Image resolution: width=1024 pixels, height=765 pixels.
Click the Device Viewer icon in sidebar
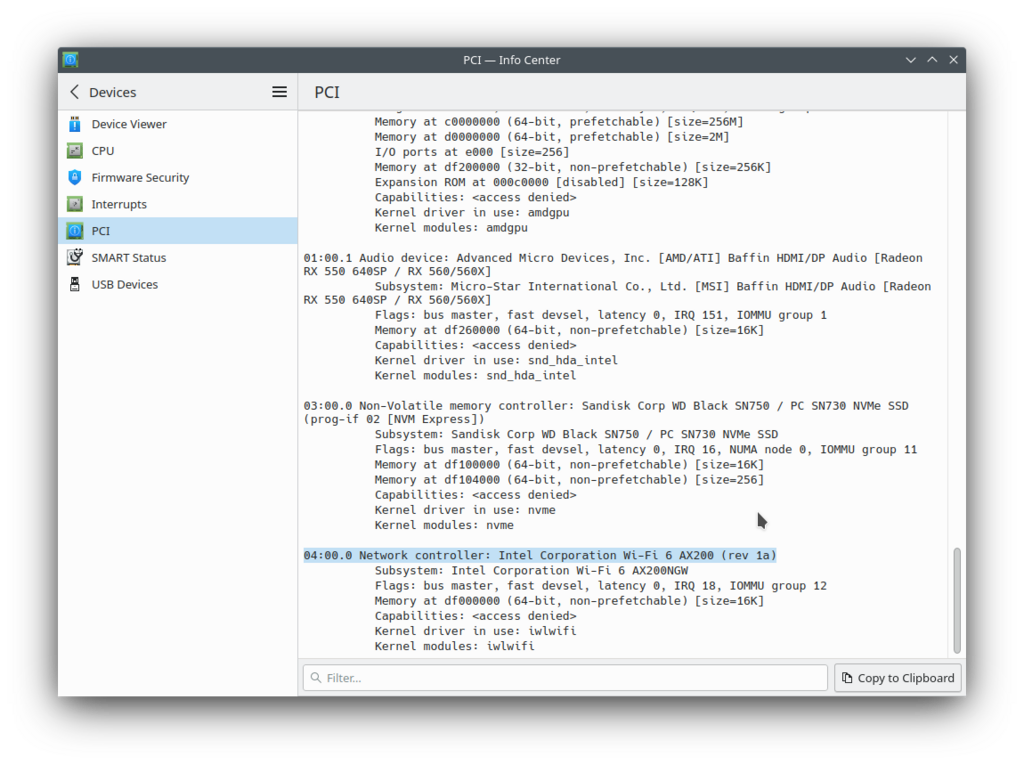[74, 124]
